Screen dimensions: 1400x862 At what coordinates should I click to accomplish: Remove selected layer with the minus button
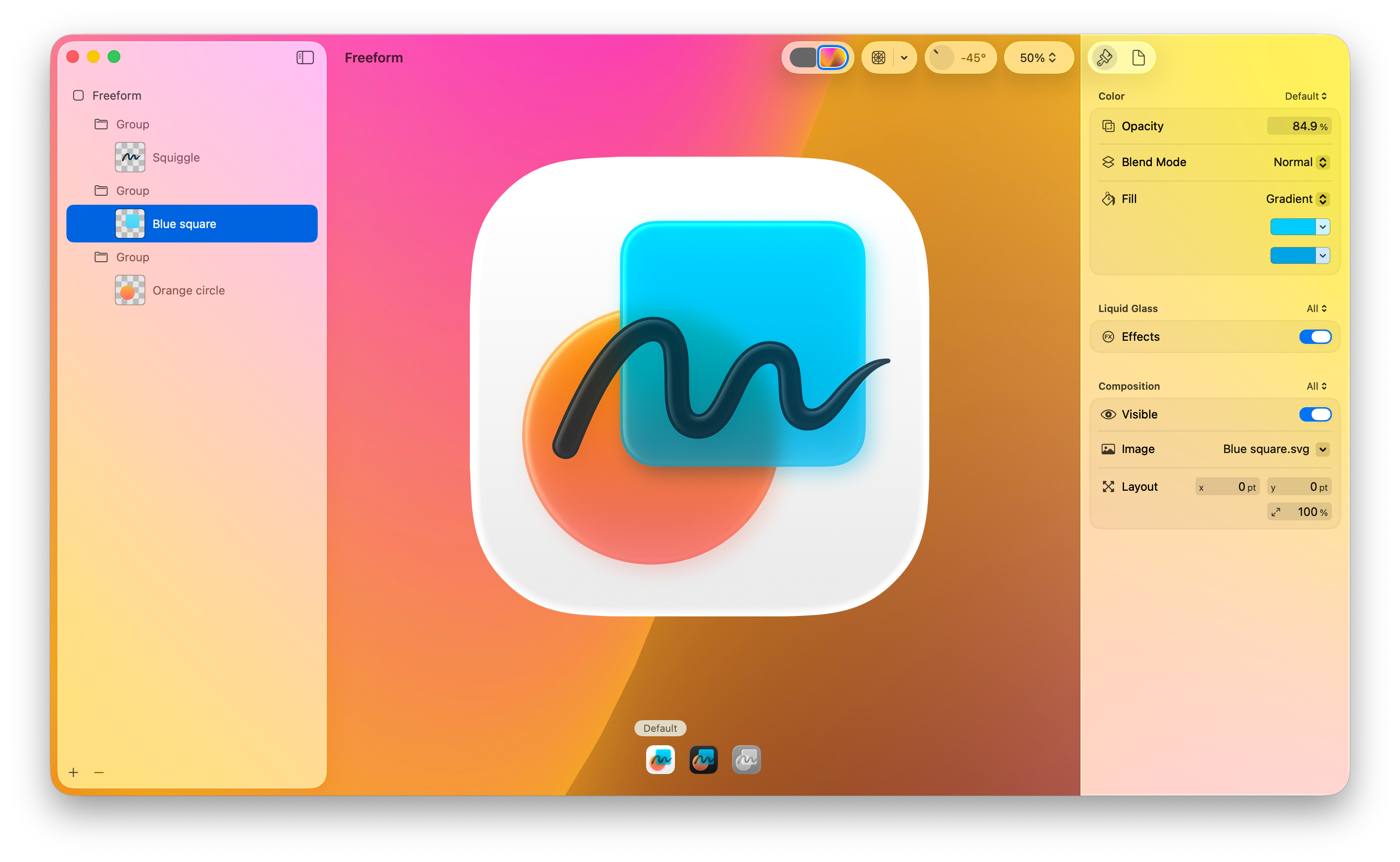point(99,773)
